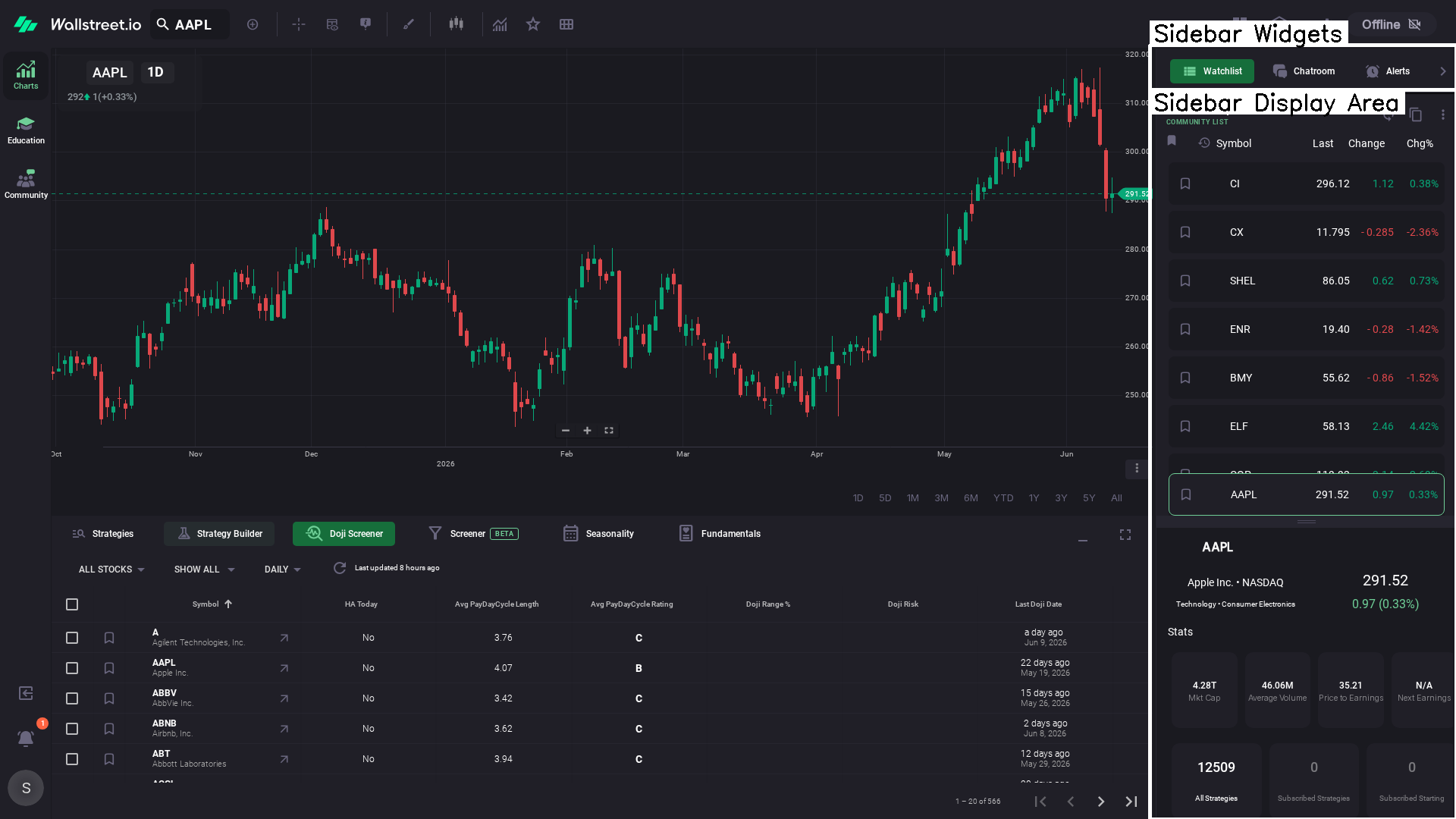Viewport: 1456px width, 819px height.
Task: Click the add symbol plus icon
Action: tap(253, 24)
